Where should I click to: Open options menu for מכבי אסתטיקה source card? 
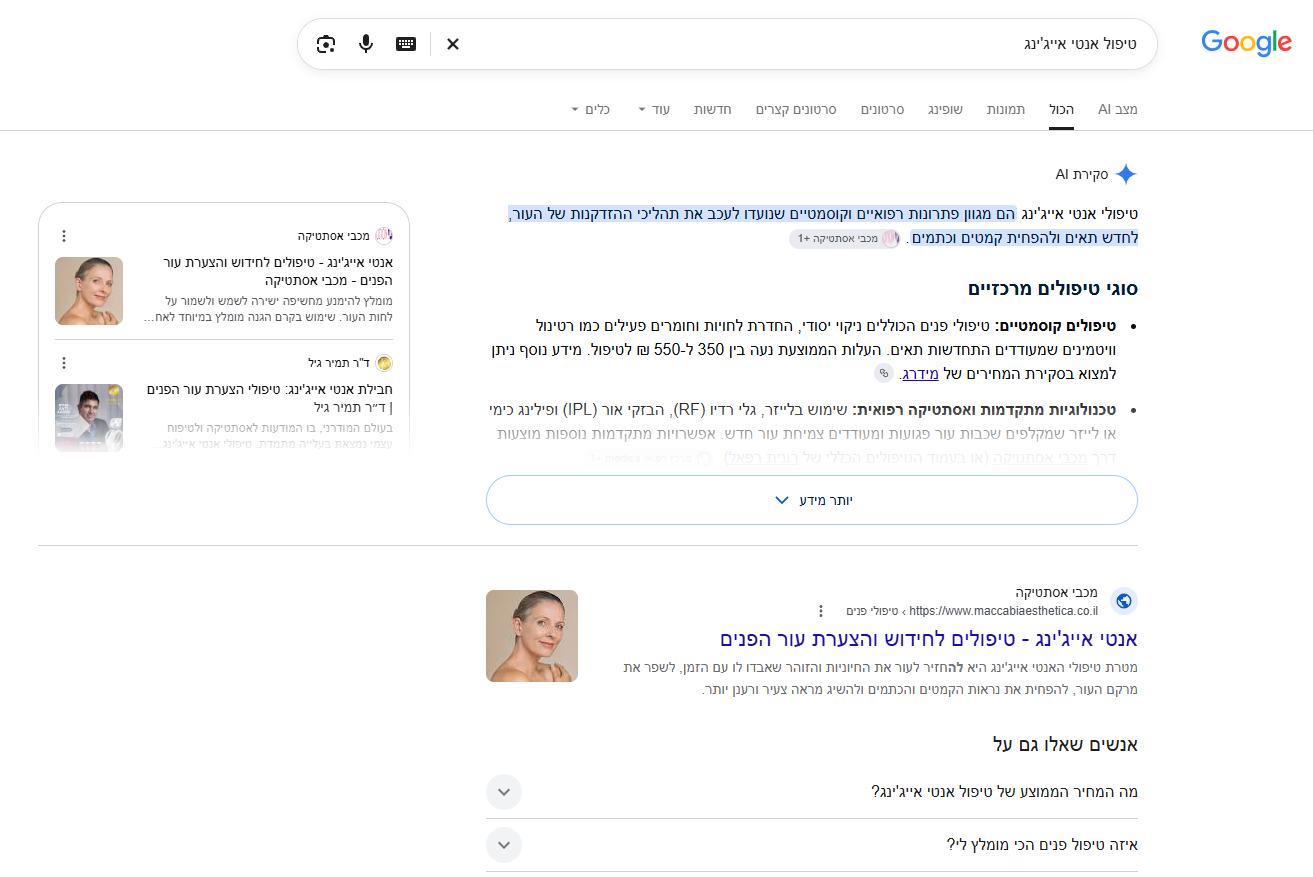(x=64, y=236)
